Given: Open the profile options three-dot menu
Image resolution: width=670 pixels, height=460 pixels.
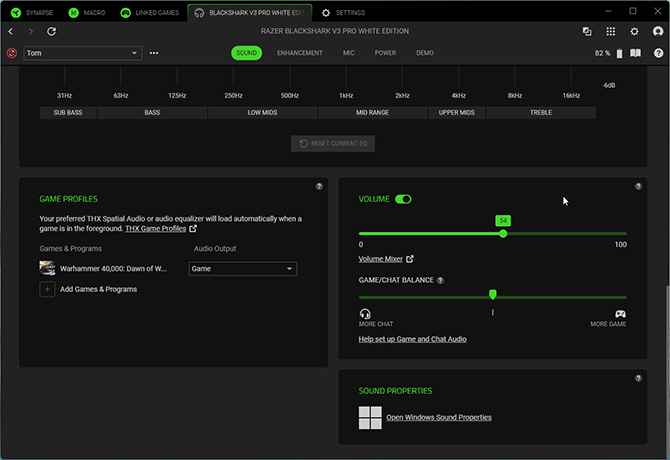Looking at the screenshot, I should coord(154,53).
